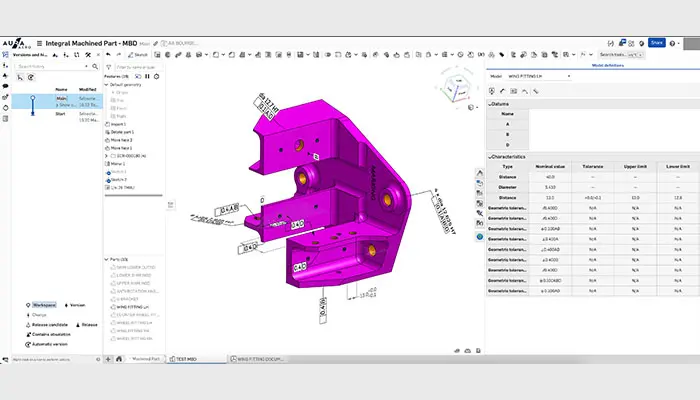The width and height of the screenshot is (700, 400).
Task: Collapse the Datums section
Action: tap(490, 104)
